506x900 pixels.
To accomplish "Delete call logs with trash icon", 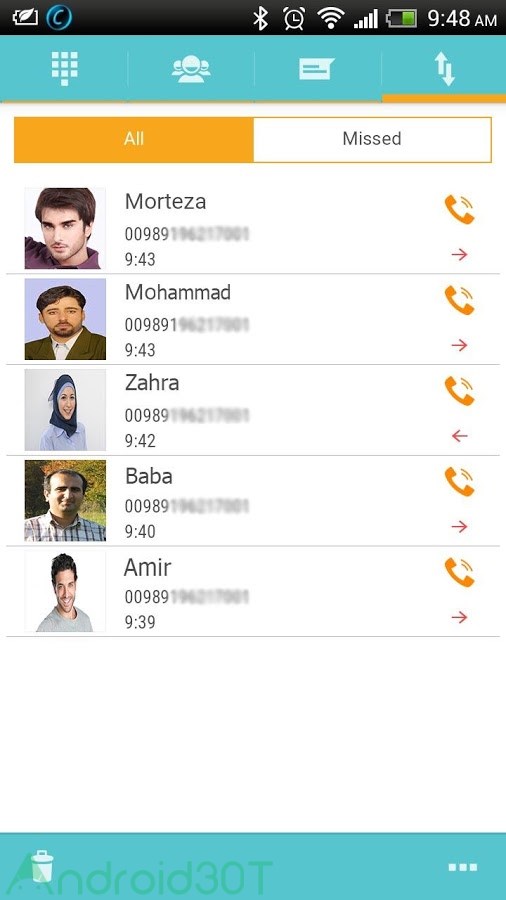I will click(x=42, y=867).
